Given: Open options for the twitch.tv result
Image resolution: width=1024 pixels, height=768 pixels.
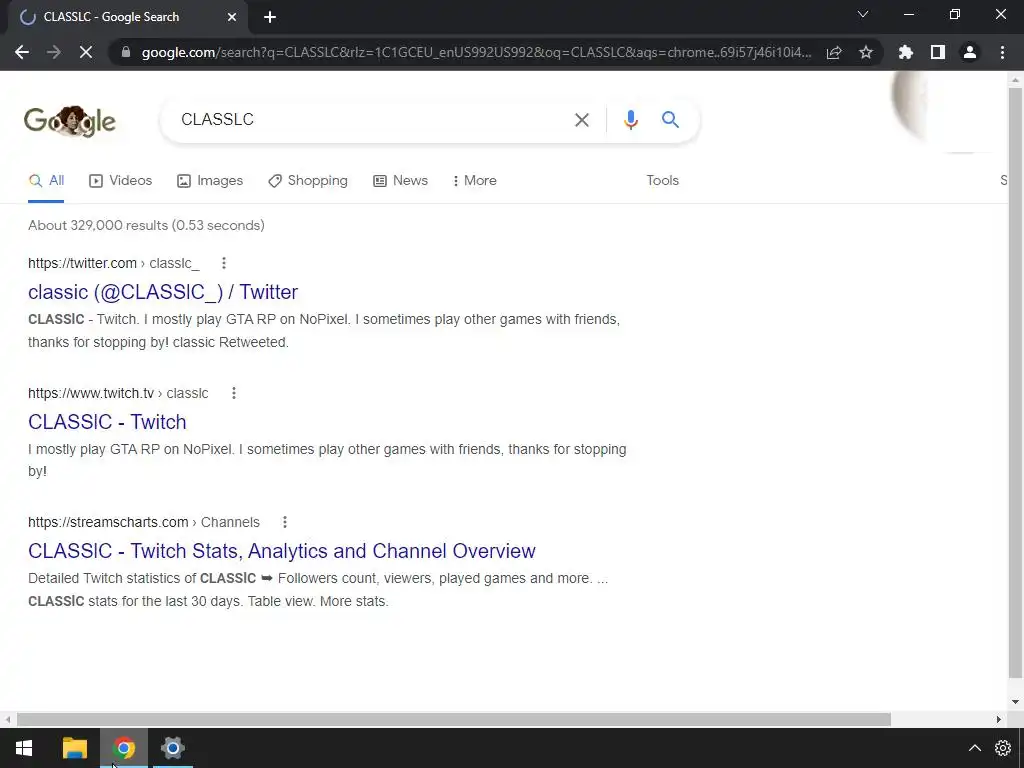Looking at the screenshot, I should [234, 393].
